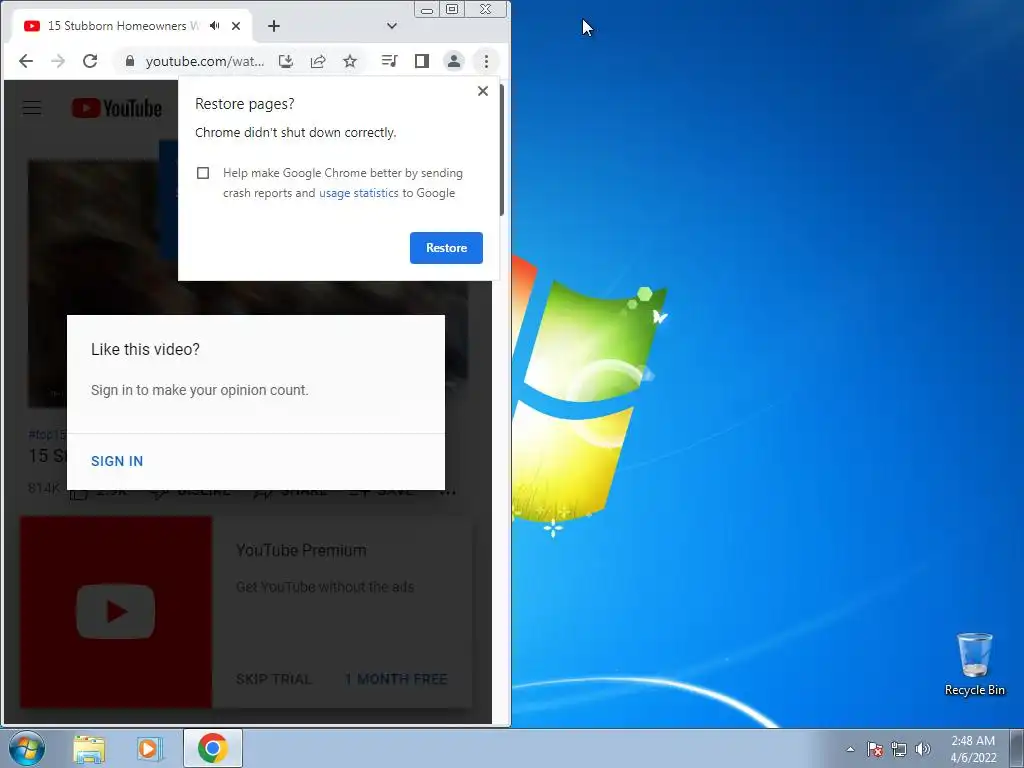Enable sending crash reports checkbox

point(203,173)
